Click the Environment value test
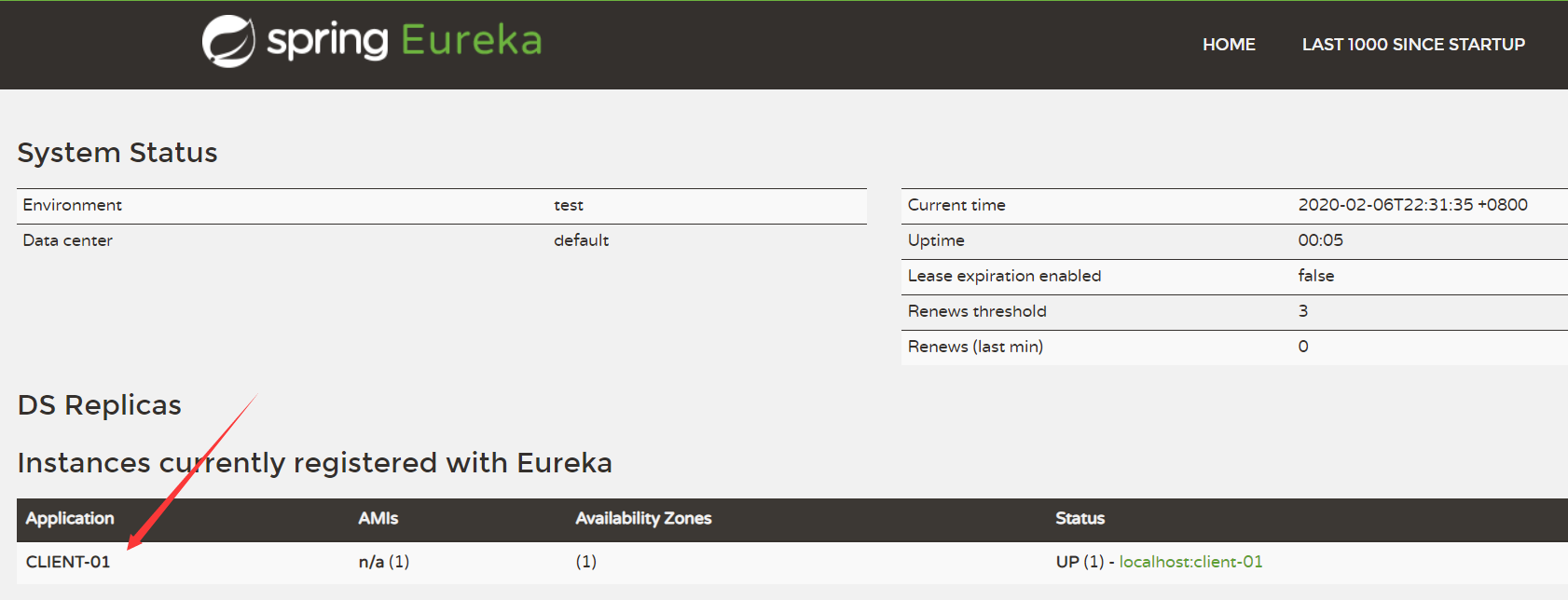Viewport: 1568px width, 600px height. coord(569,205)
